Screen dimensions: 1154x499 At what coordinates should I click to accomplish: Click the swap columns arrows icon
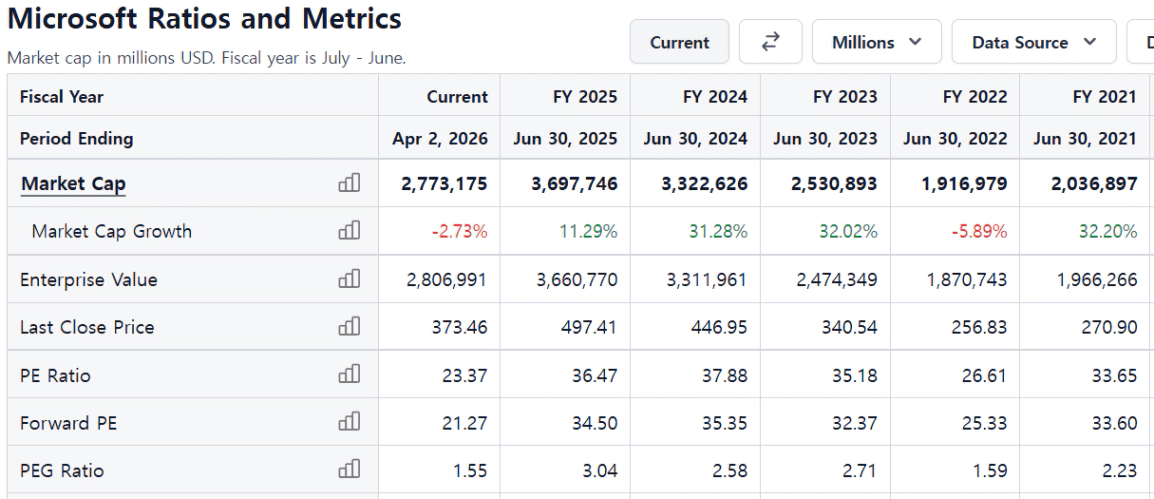coord(770,42)
